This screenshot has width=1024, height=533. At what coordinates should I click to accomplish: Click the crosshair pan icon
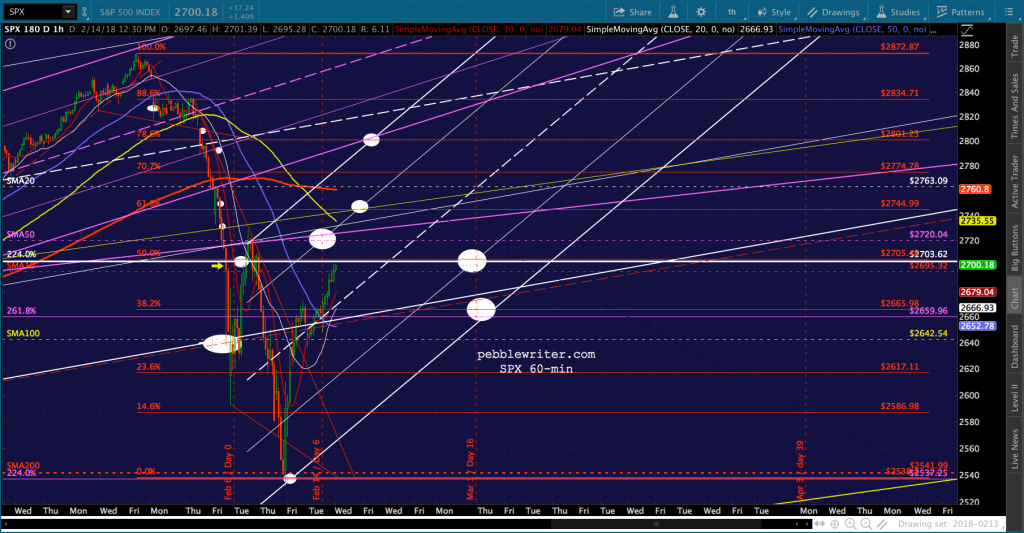[x=835, y=524]
